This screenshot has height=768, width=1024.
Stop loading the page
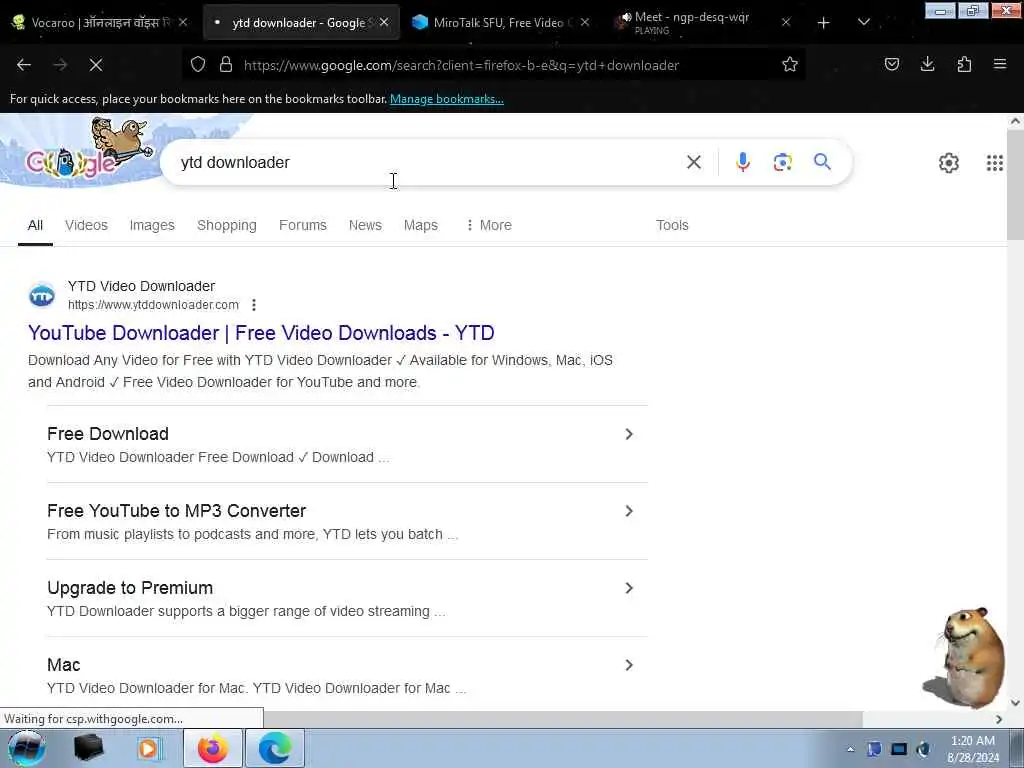(x=95, y=65)
